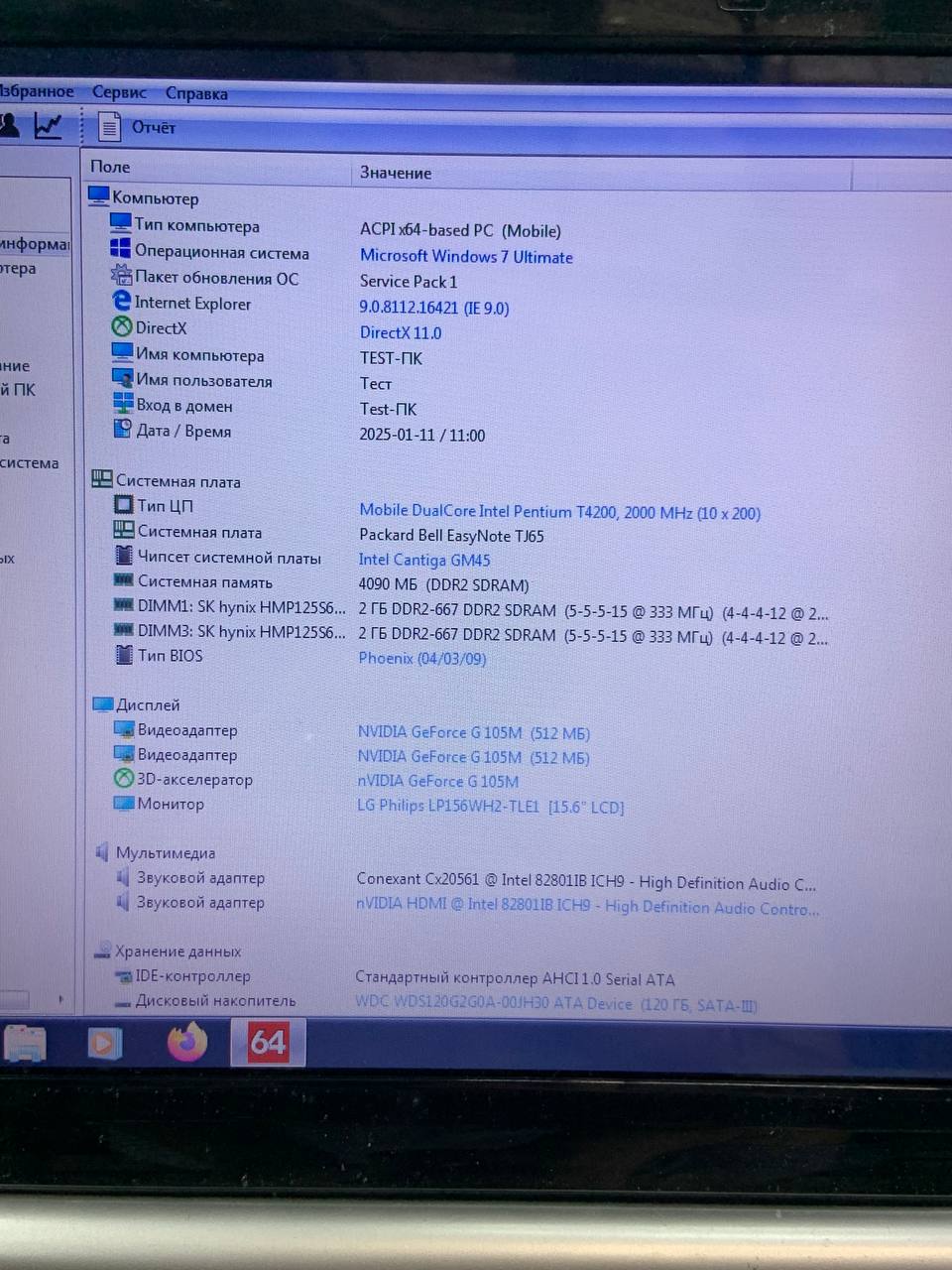Click the Поле column header
This screenshot has width=952, height=1270.
pyautogui.click(x=110, y=167)
